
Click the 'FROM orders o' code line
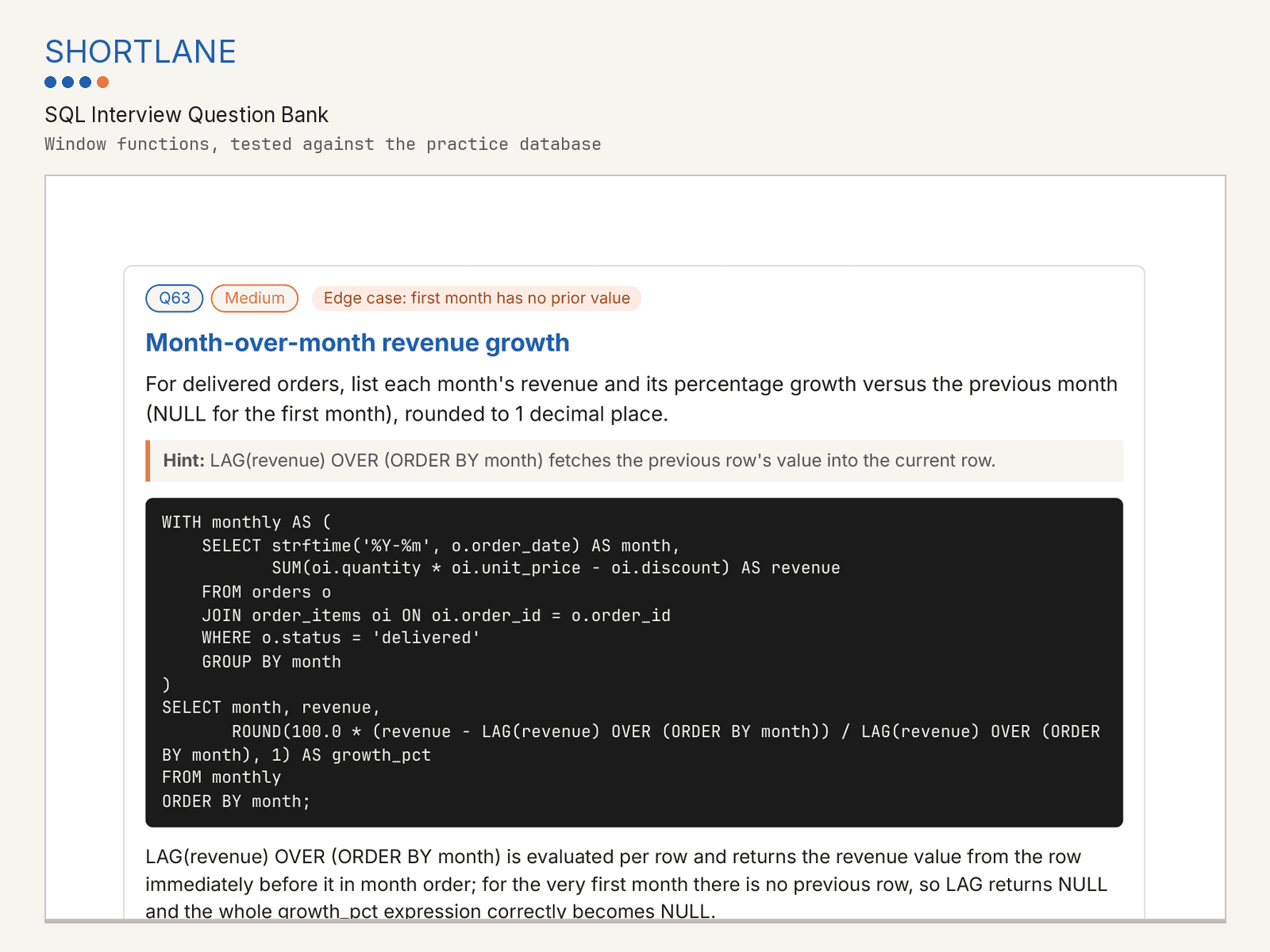pyautogui.click(x=266, y=592)
